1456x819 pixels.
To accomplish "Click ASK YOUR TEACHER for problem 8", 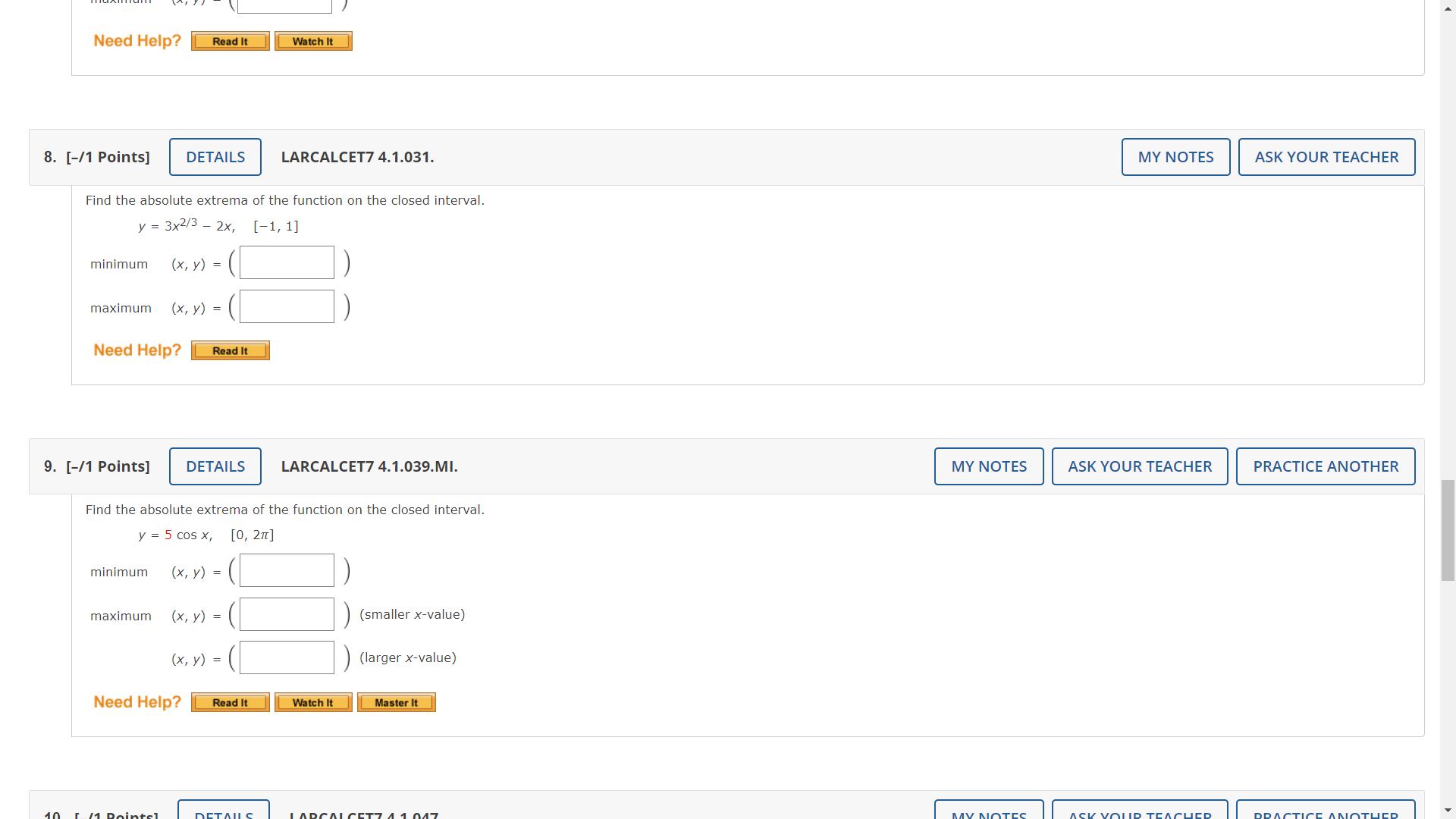I will click(1326, 157).
